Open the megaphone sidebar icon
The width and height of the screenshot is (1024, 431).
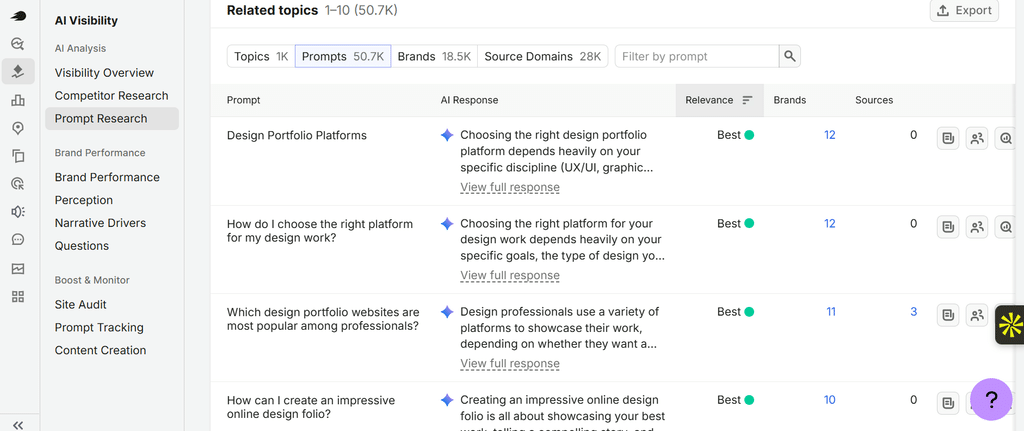(18, 212)
